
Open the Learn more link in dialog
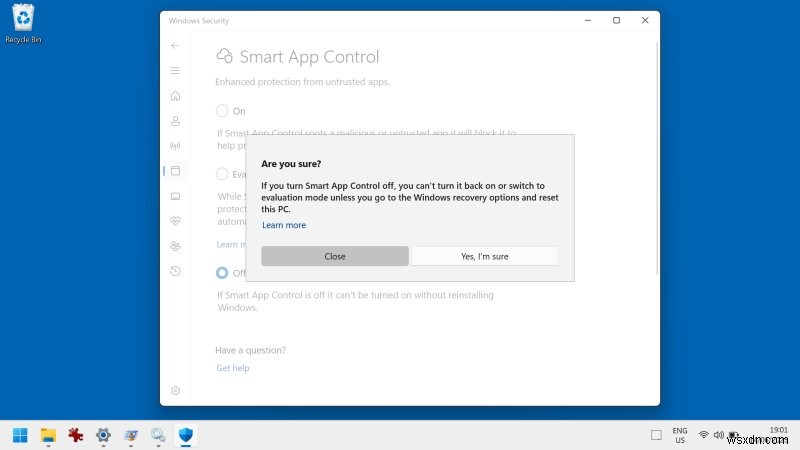pyautogui.click(x=284, y=225)
